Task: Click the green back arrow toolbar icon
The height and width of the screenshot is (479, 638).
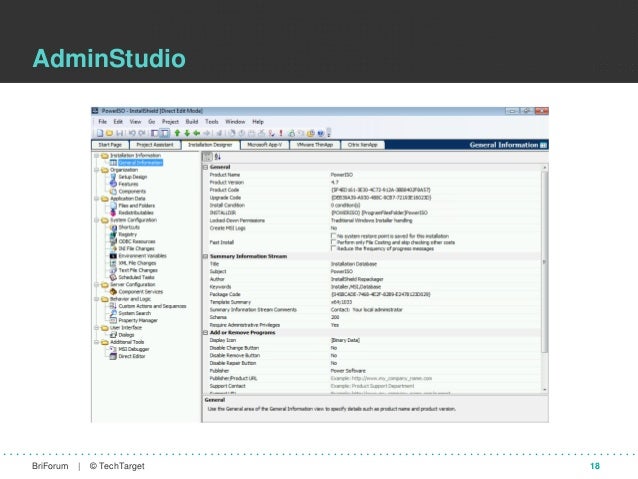Action: (x=197, y=133)
